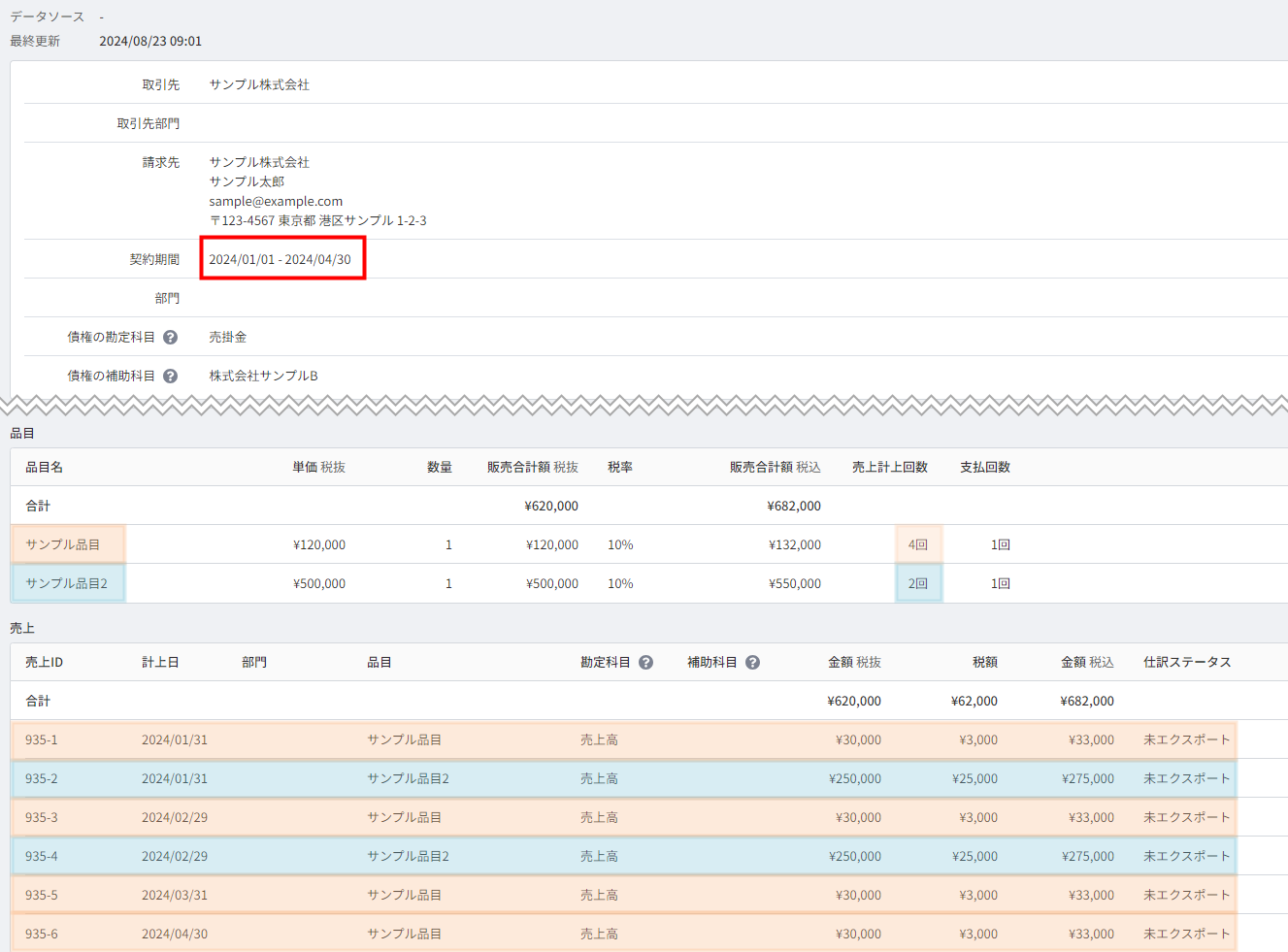1288x952 pixels.
Task: Select address 〒123-4567 東京都 港区サンプル 1-2-3
Action: pos(317,220)
